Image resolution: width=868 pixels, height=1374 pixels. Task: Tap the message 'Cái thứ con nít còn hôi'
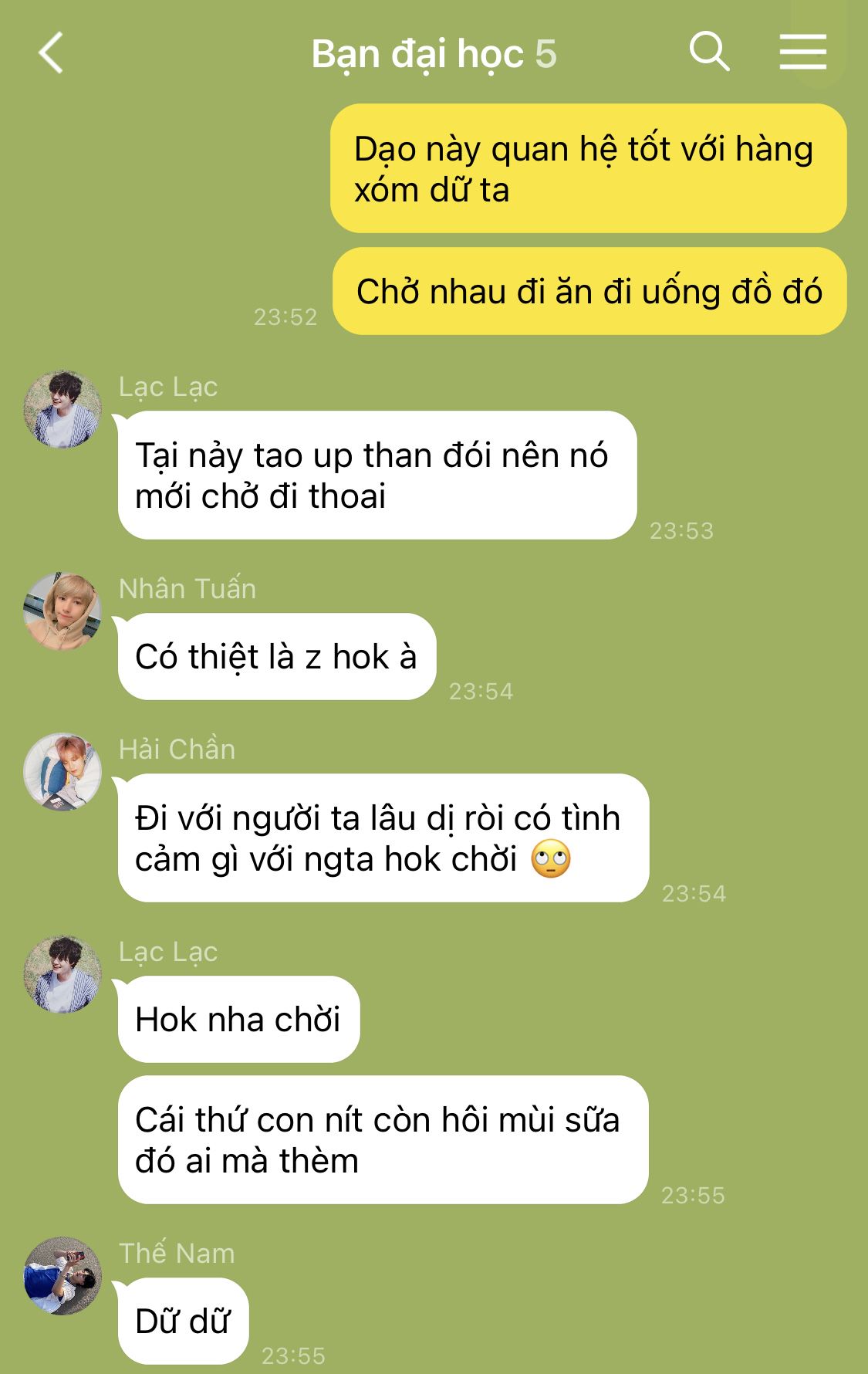383,1139
